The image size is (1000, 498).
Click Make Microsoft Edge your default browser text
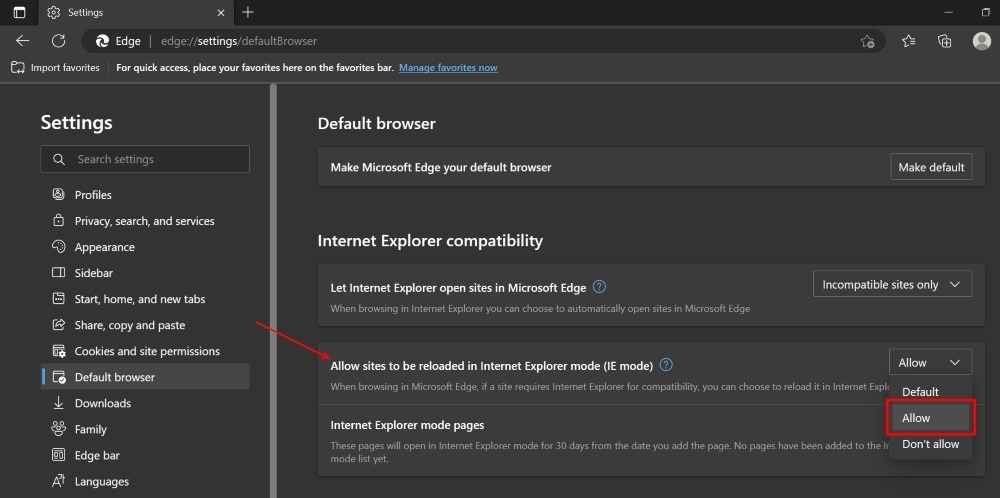441,168
